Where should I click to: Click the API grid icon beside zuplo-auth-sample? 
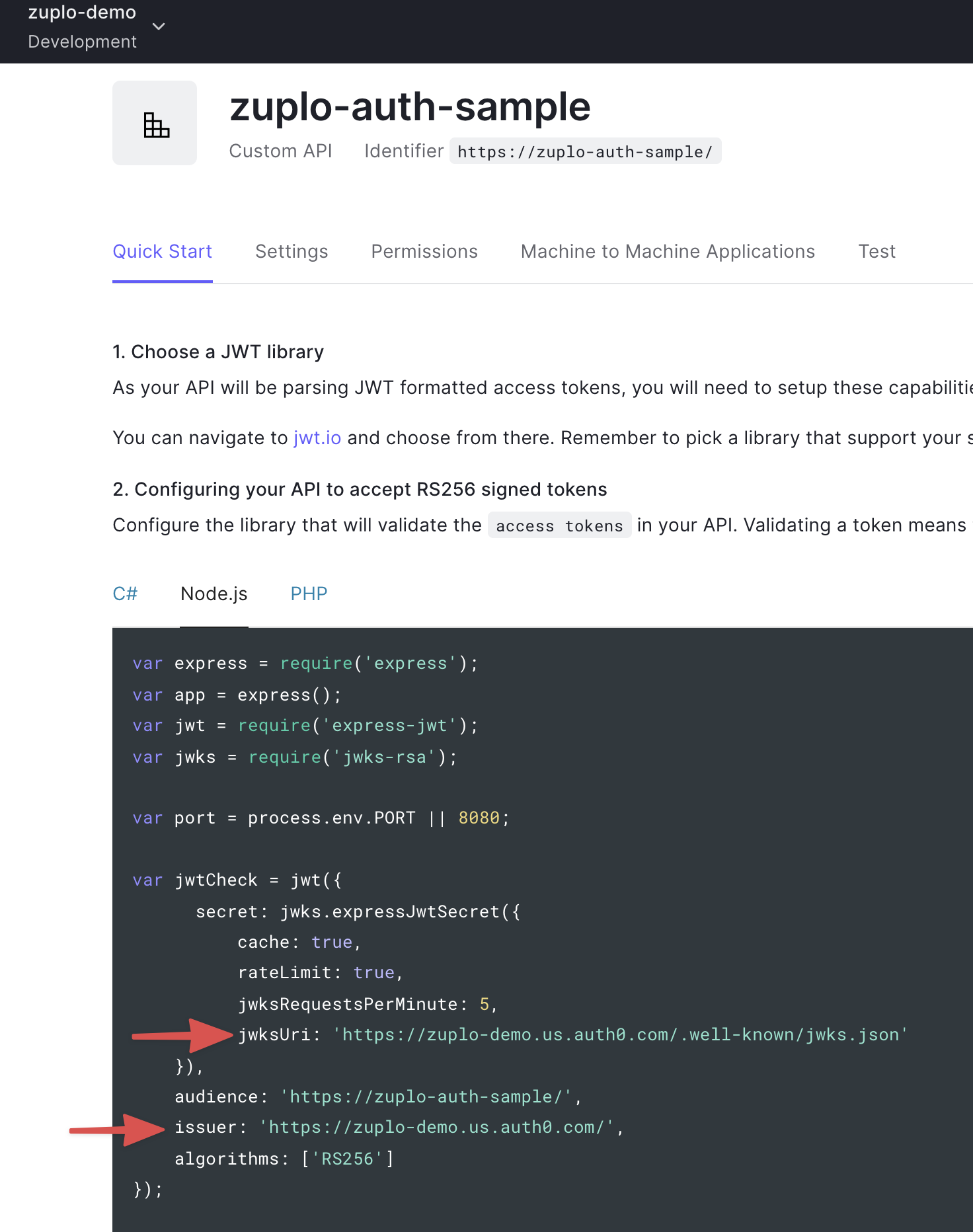pos(155,124)
